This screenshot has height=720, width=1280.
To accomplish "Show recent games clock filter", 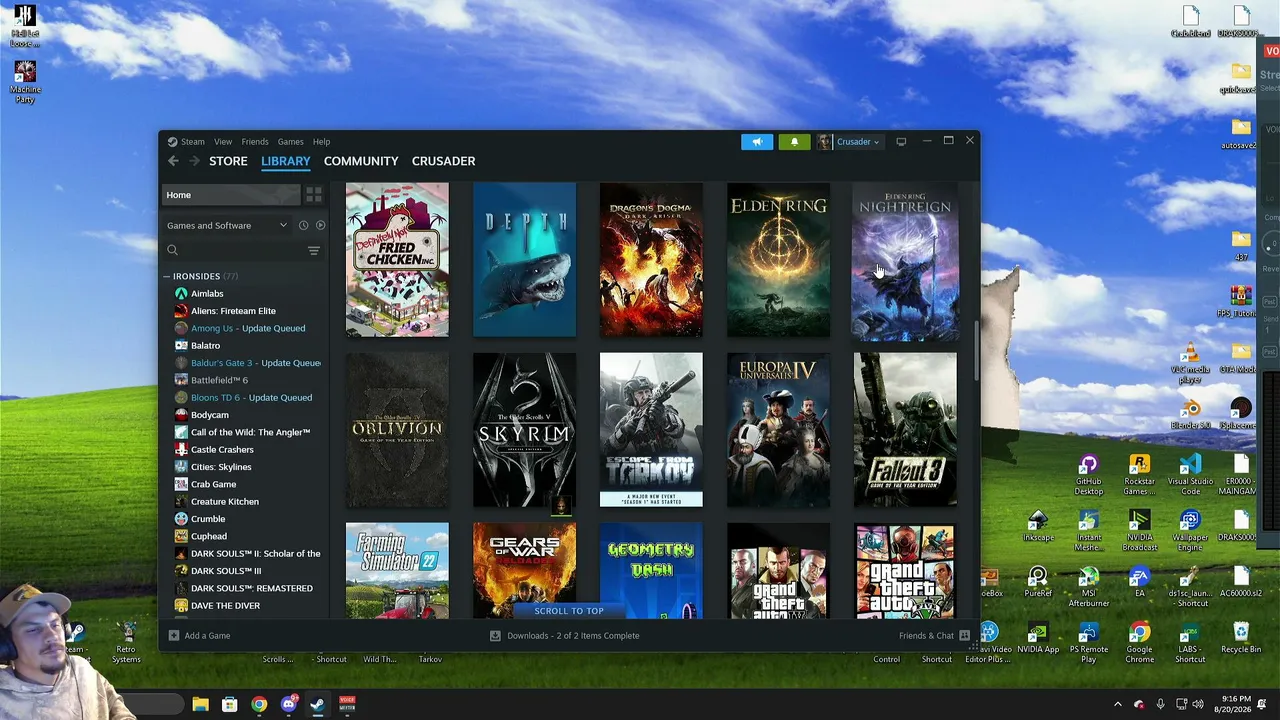I will coord(304,225).
